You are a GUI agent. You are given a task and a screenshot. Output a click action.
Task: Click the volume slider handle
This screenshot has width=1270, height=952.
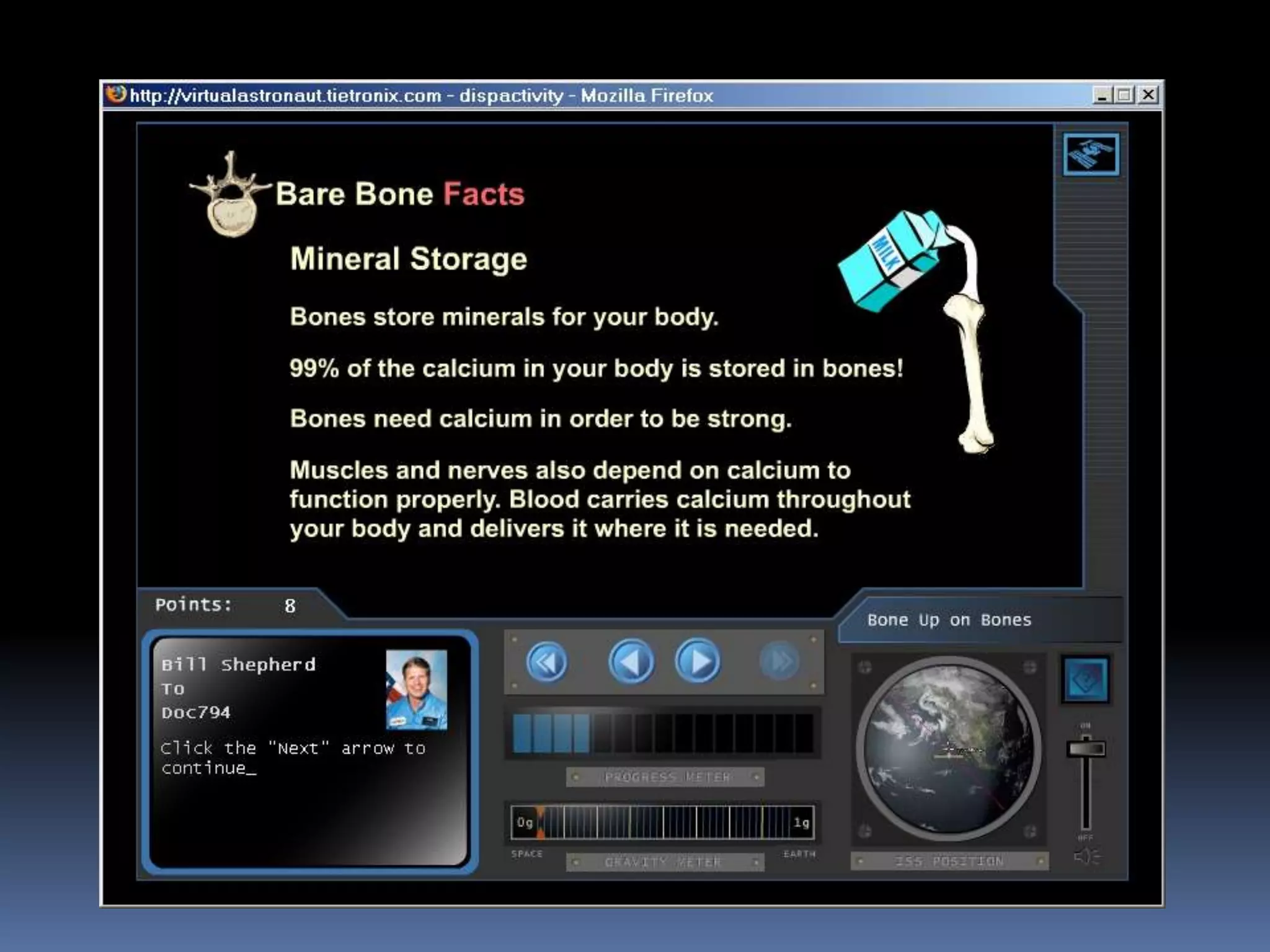pyautogui.click(x=1086, y=749)
